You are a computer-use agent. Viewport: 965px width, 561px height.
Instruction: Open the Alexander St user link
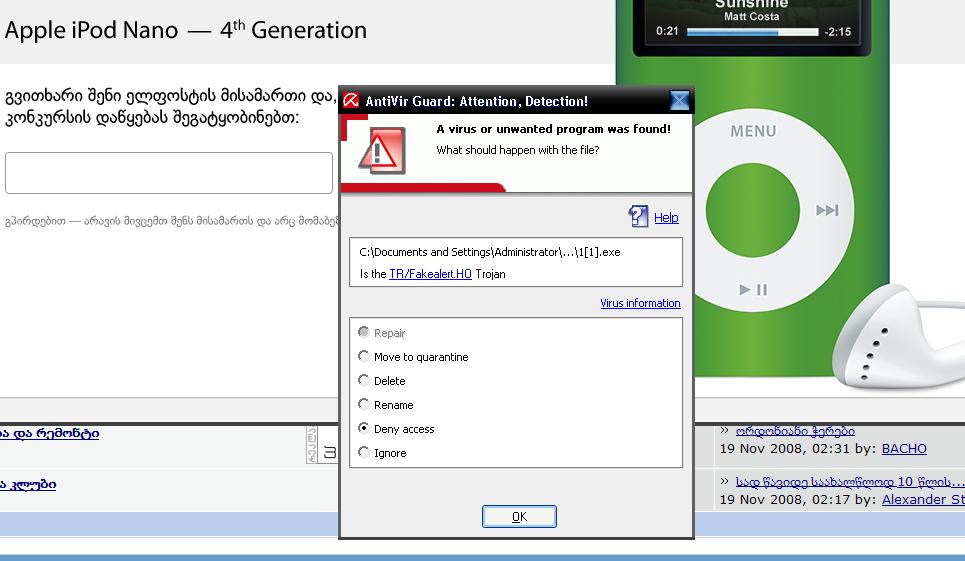pyautogui.click(x=923, y=499)
